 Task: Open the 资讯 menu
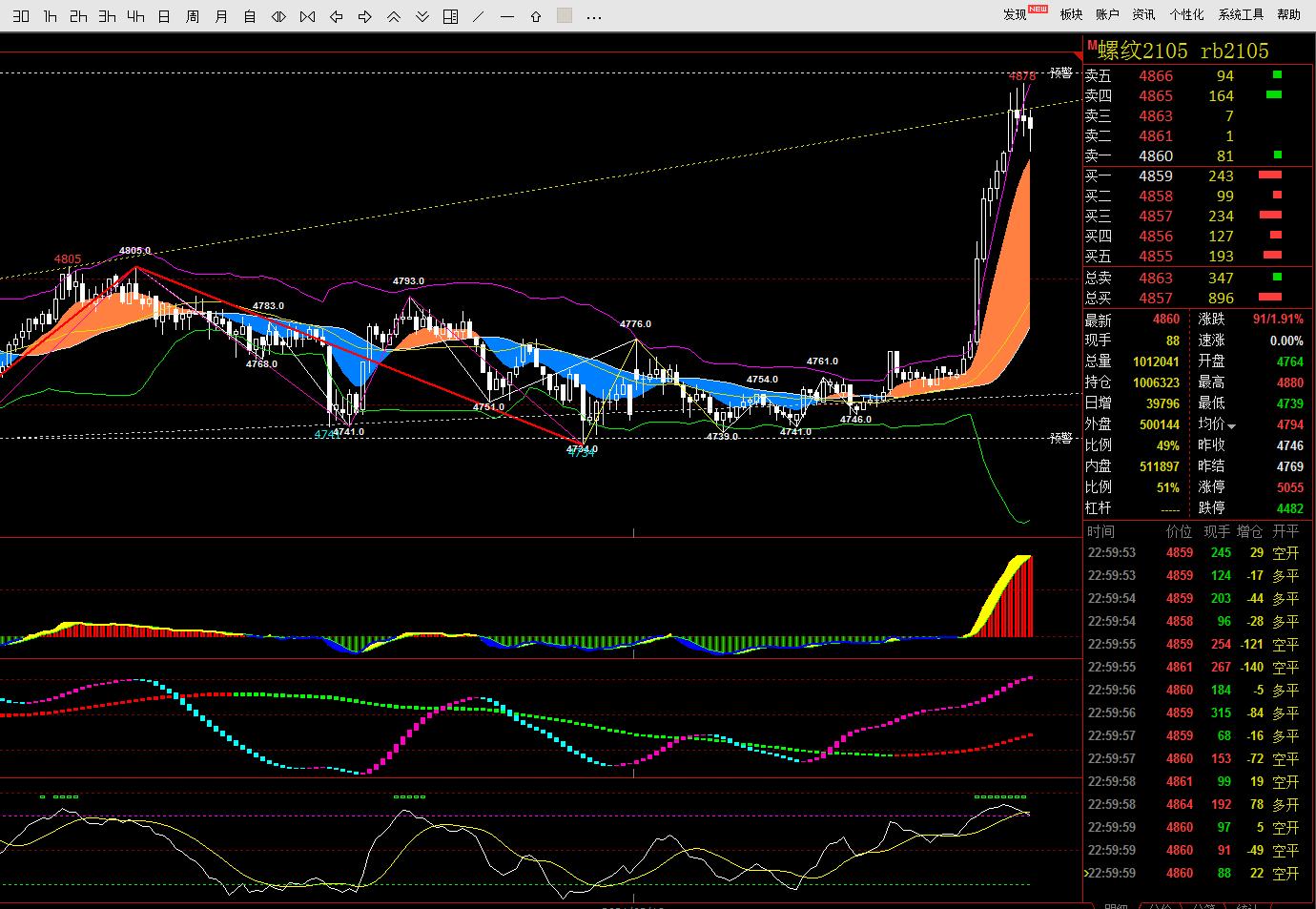1142,14
